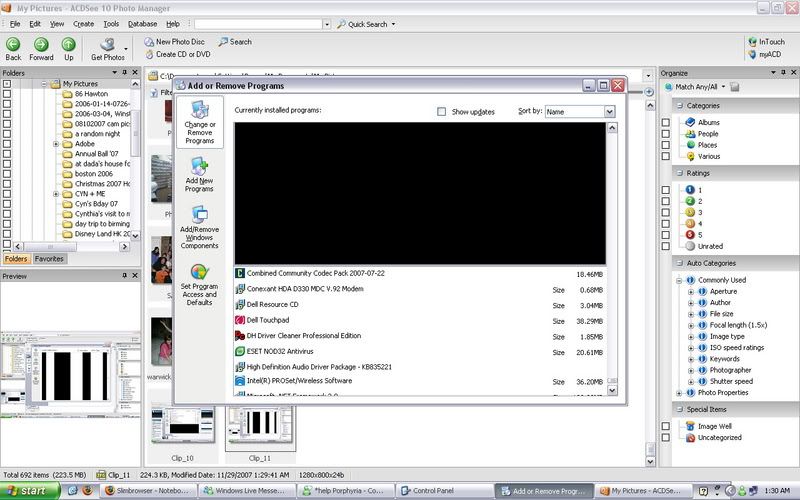Click the People category icon
Viewport: 800px width, 500px height.
pos(690,134)
